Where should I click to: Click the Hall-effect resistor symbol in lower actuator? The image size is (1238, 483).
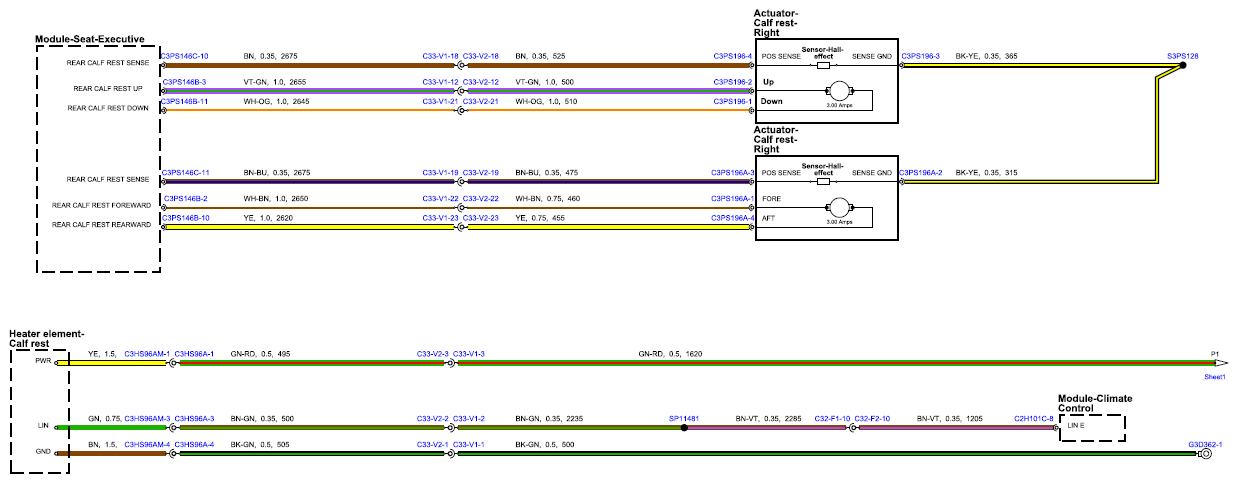823,182
